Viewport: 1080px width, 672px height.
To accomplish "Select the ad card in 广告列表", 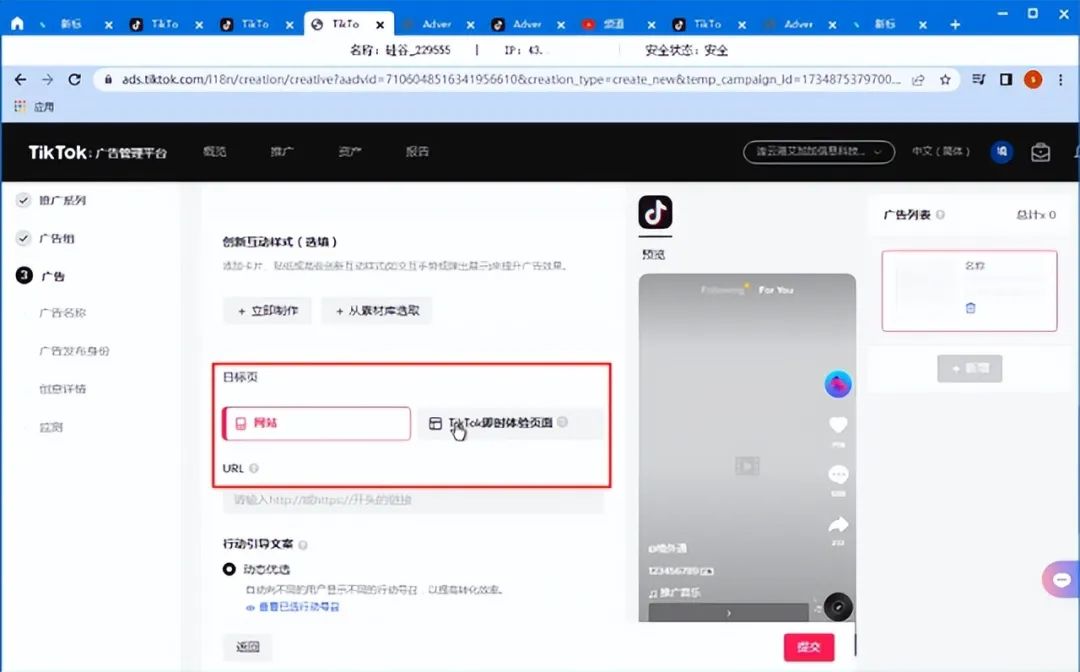I will point(969,291).
